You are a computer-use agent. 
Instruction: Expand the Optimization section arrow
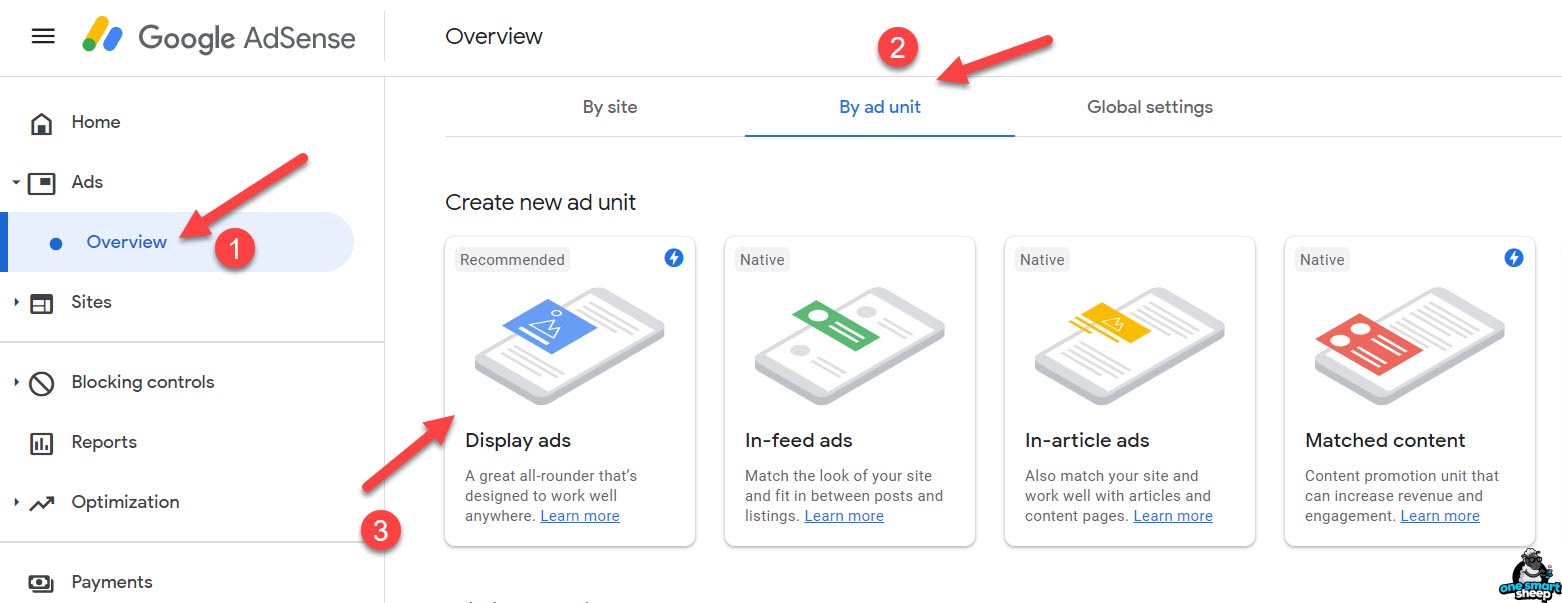point(16,502)
